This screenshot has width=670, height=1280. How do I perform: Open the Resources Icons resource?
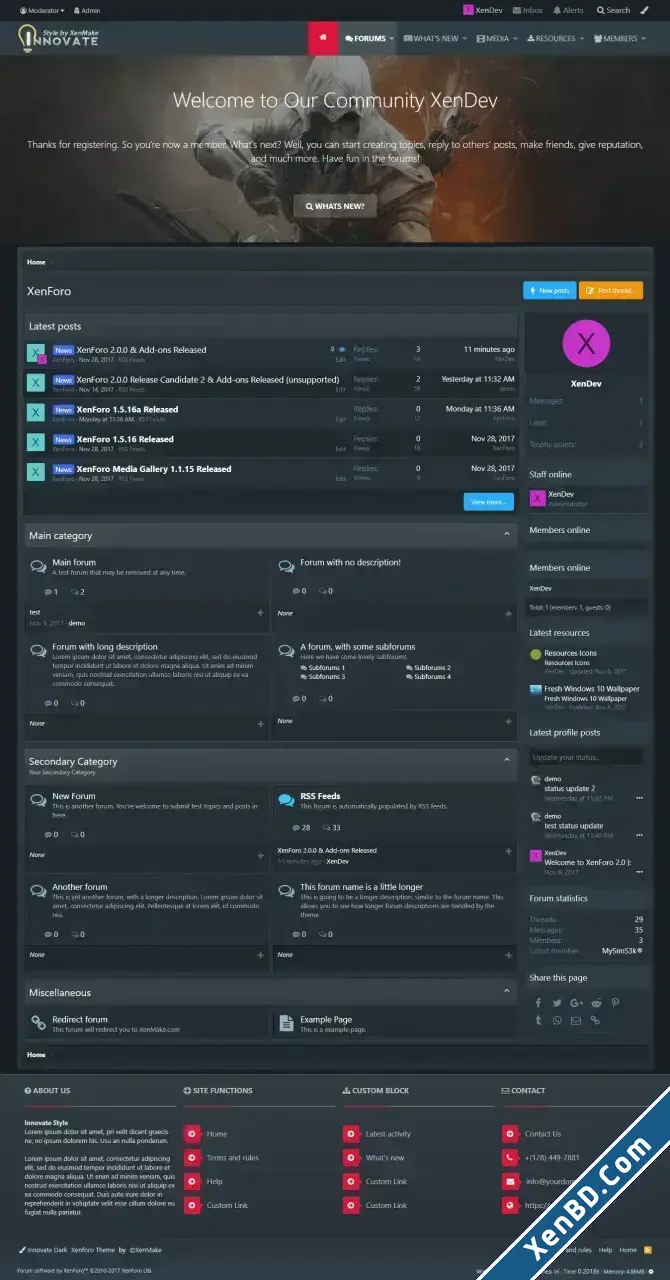pos(571,653)
